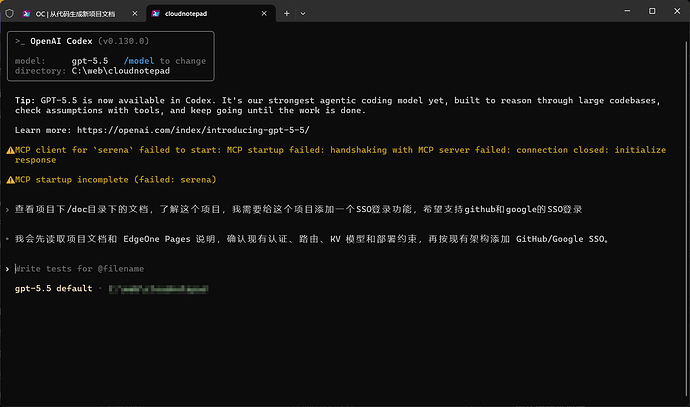The height and width of the screenshot is (407, 690).
Task: Minimize the terminal window
Action: [627, 11]
